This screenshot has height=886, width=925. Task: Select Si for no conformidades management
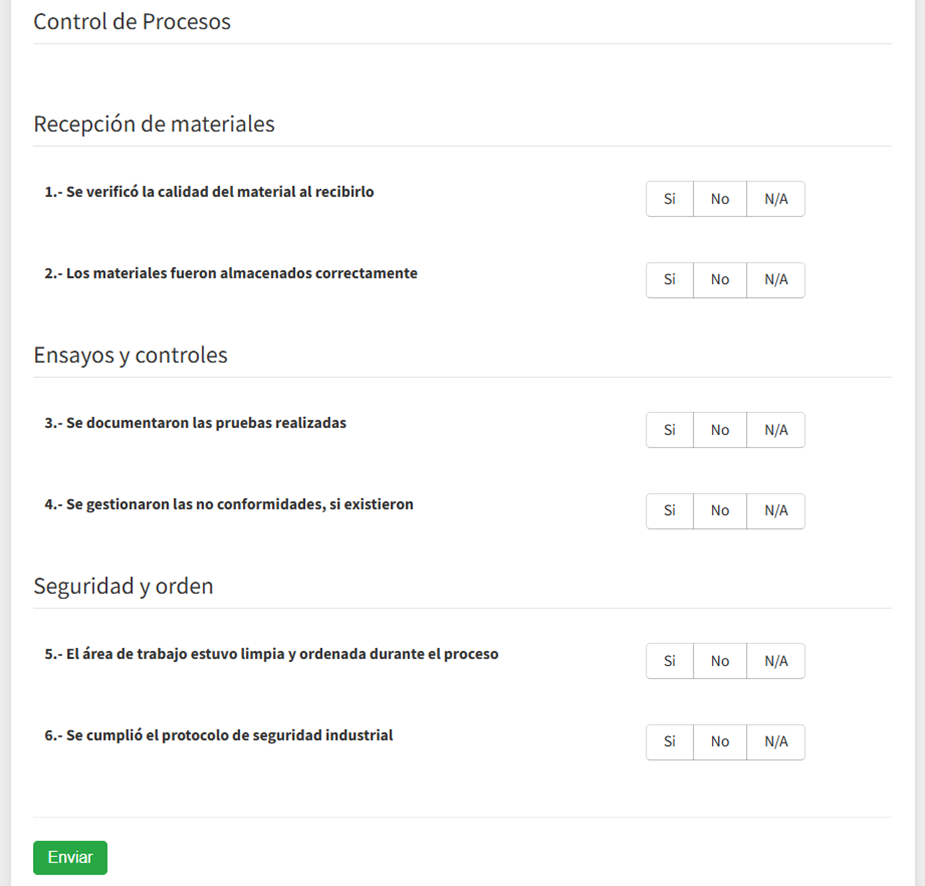point(670,511)
